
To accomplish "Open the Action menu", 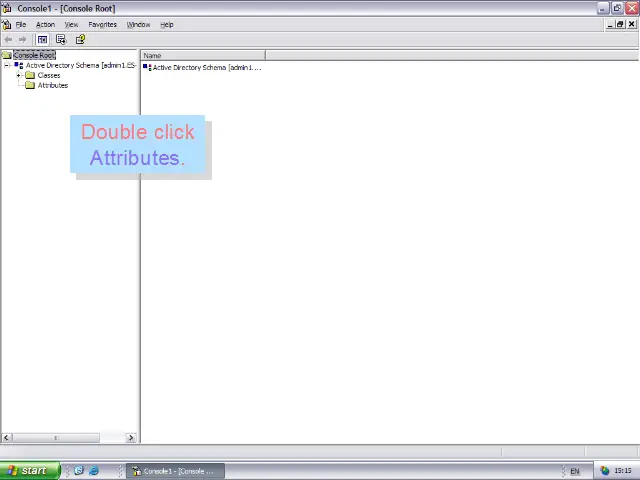I will 45,24.
